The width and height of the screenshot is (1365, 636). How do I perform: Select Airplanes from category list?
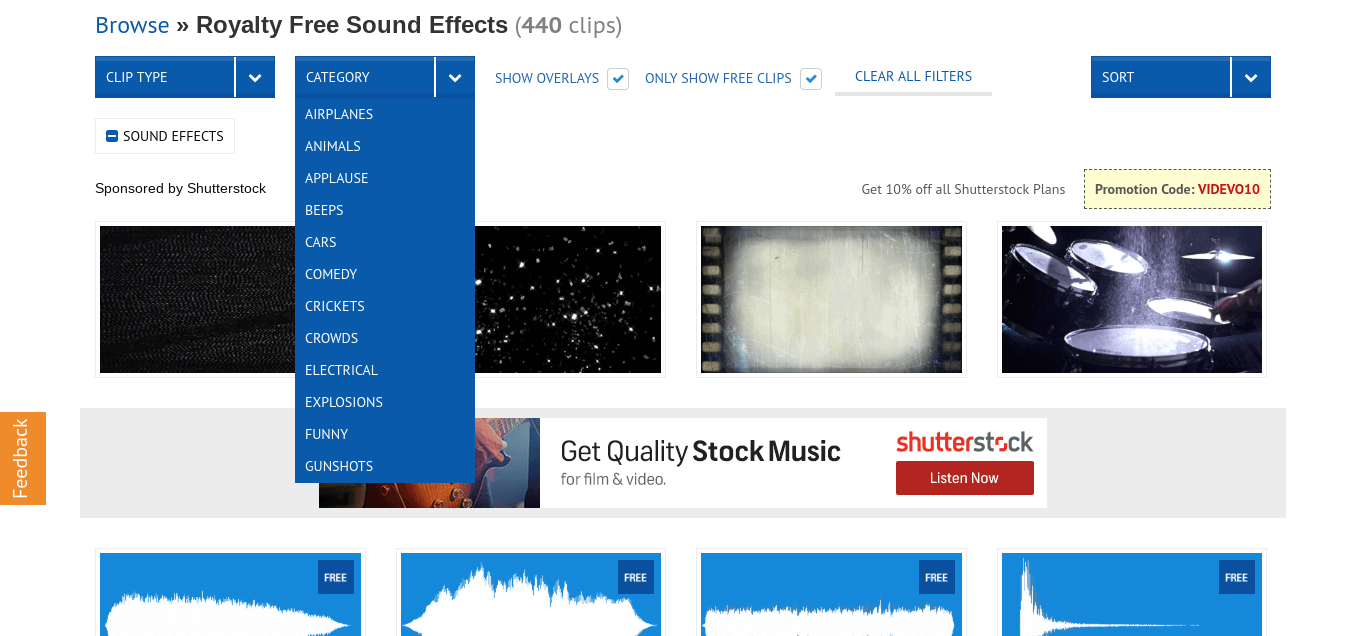(385, 114)
